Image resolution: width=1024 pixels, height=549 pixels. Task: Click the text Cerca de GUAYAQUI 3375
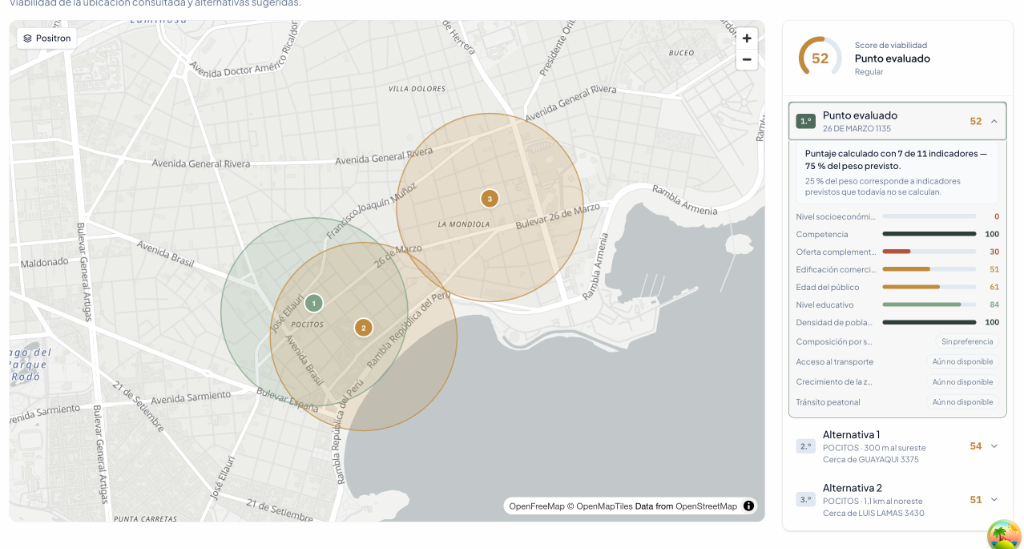[x=871, y=460]
